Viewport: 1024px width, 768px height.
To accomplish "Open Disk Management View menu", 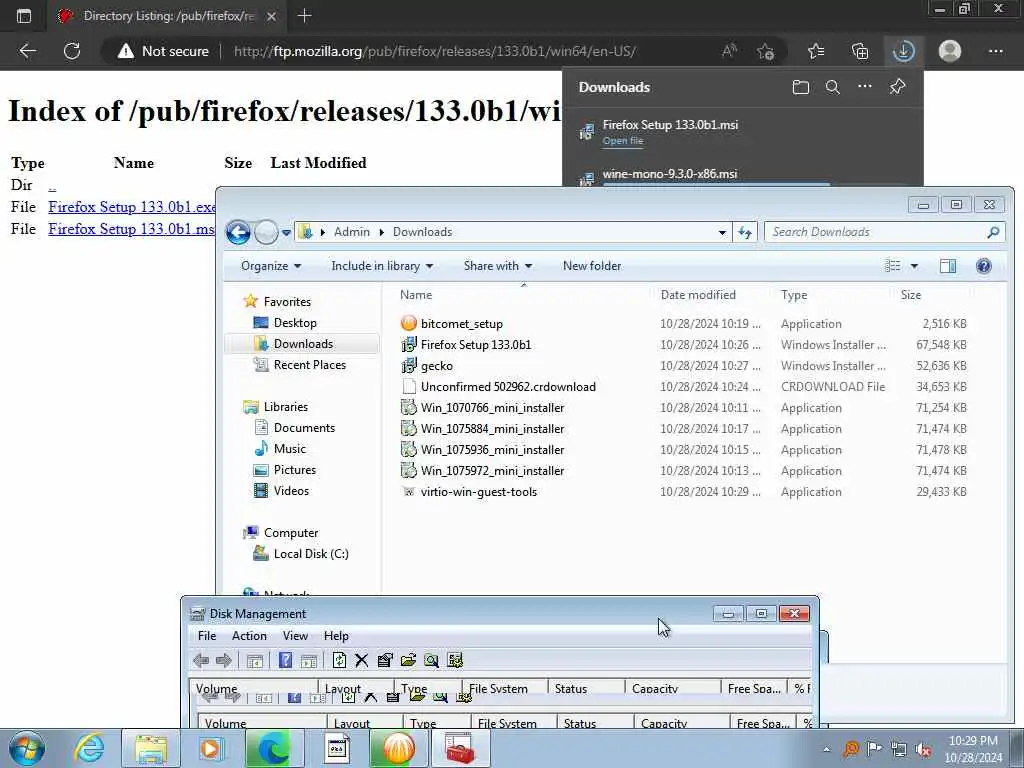I will pyautogui.click(x=295, y=635).
